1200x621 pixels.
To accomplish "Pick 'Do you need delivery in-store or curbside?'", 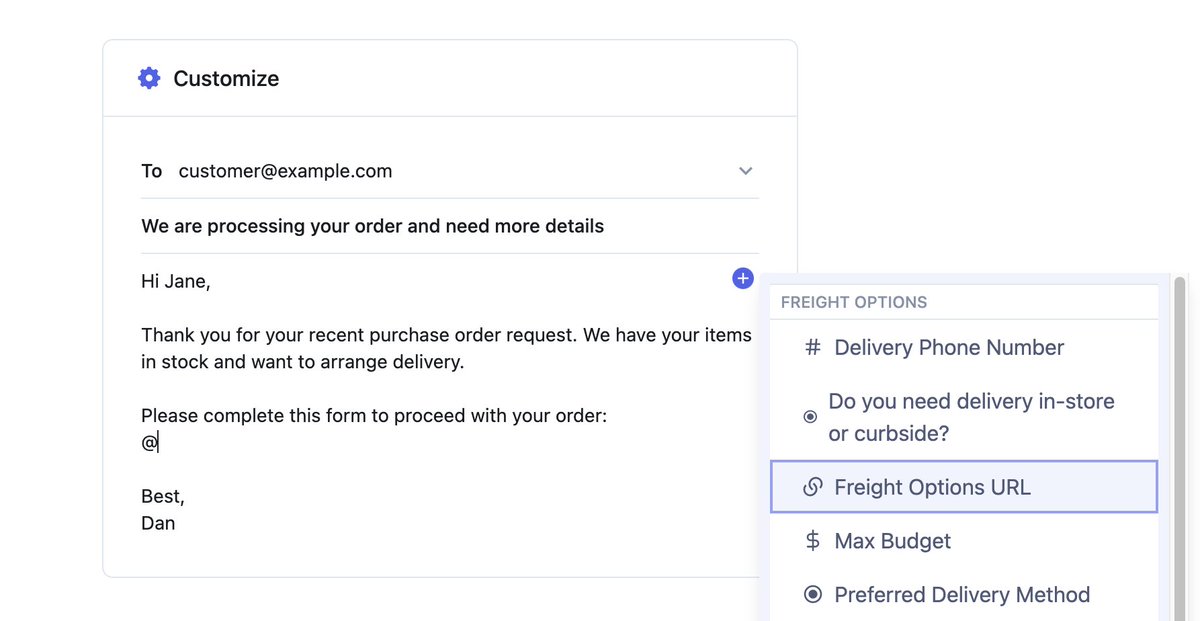I will (x=970, y=417).
